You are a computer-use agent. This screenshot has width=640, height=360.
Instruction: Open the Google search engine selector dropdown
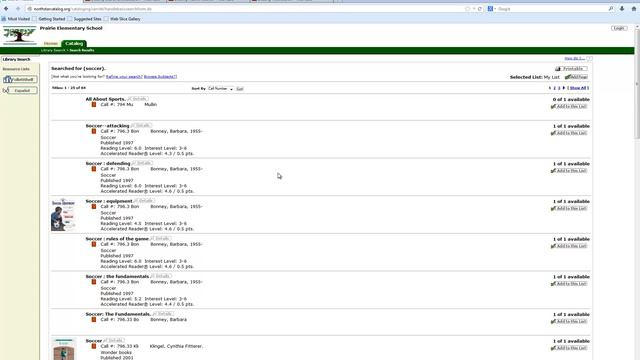tap(492, 9)
